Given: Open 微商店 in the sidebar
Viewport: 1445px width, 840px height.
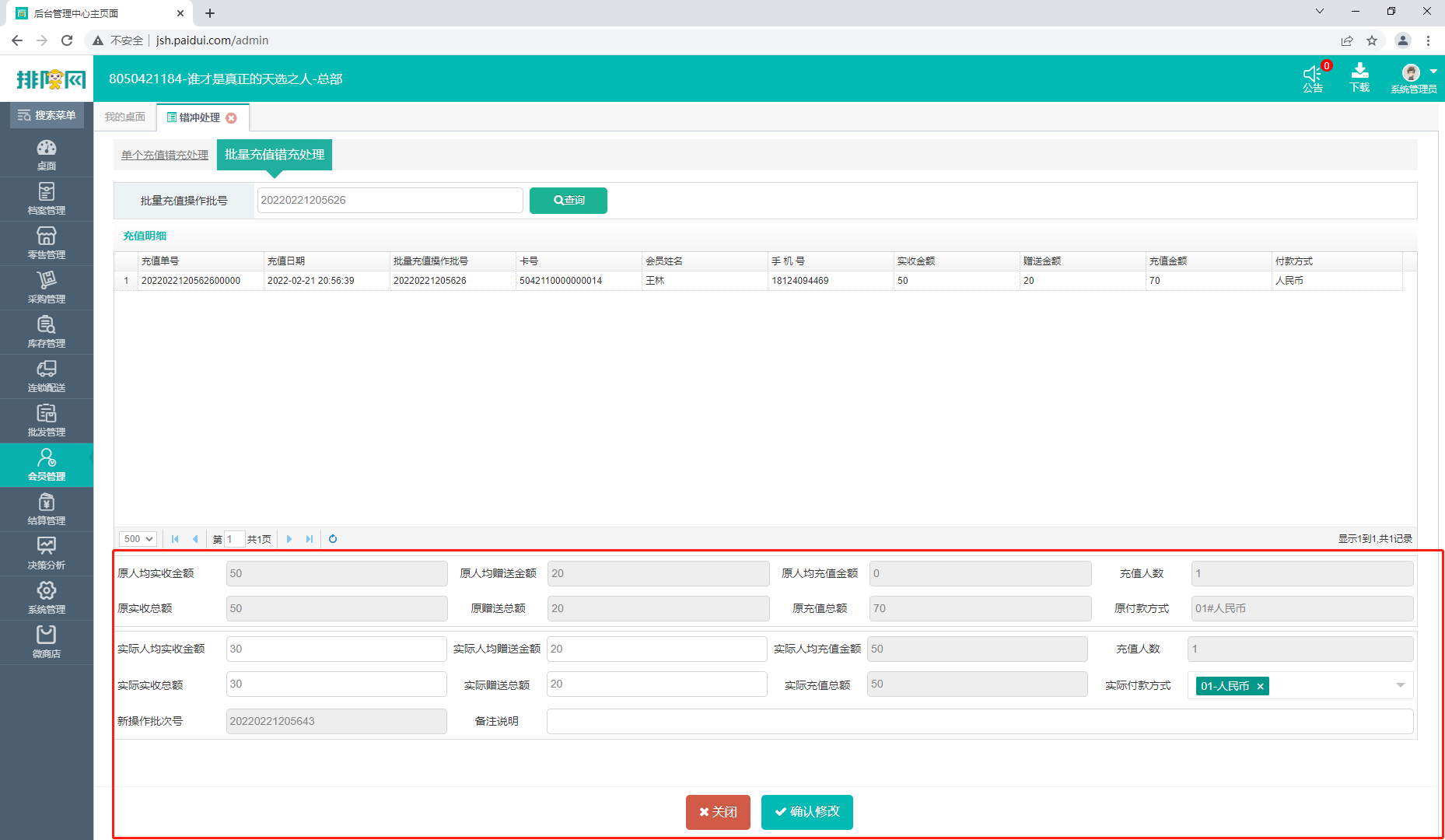Looking at the screenshot, I should click(x=47, y=642).
